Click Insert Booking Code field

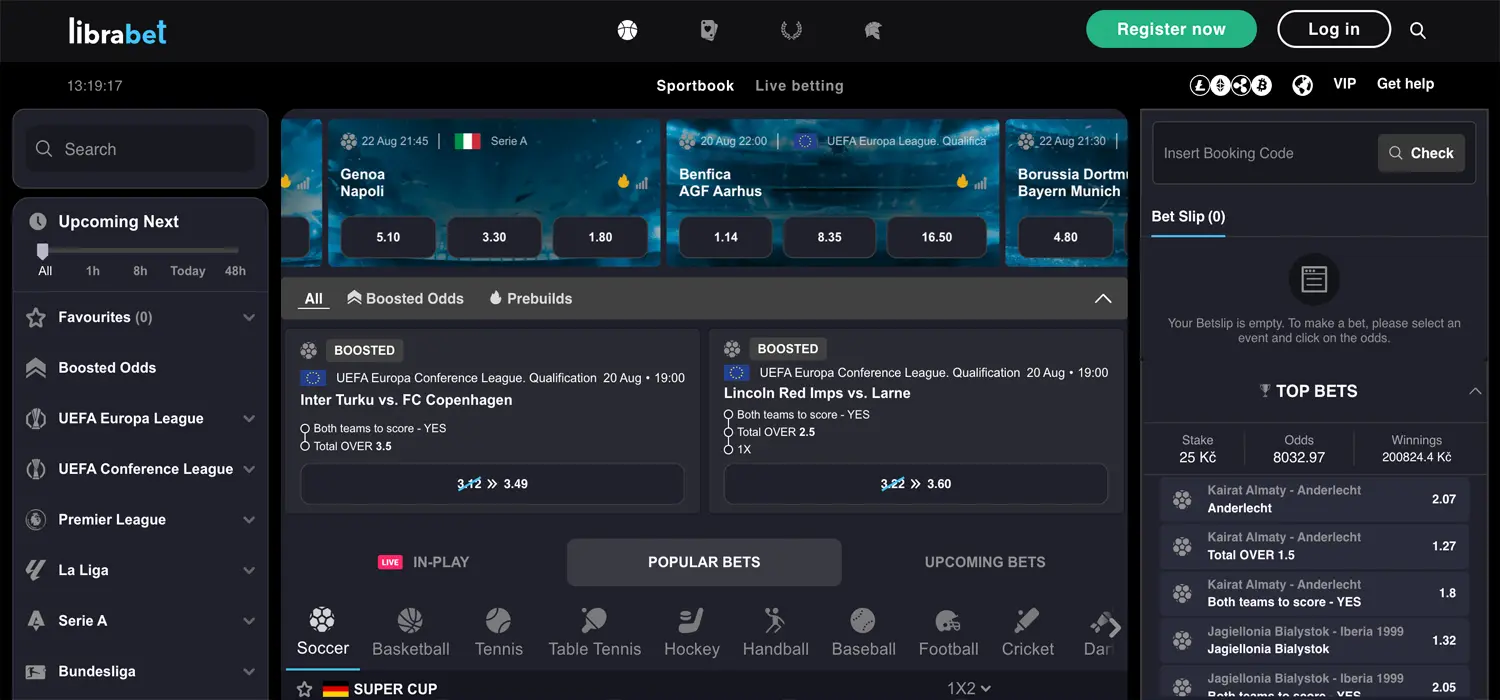click(x=1265, y=153)
